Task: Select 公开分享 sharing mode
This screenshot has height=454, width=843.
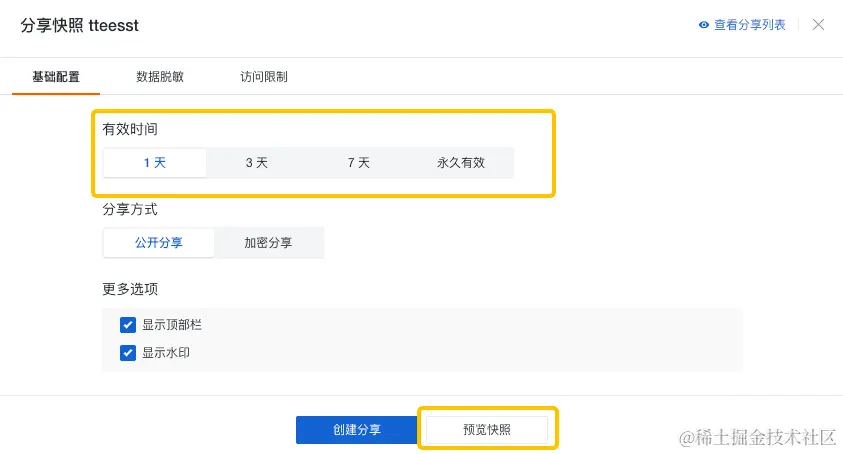Action: [x=159, y=243]
